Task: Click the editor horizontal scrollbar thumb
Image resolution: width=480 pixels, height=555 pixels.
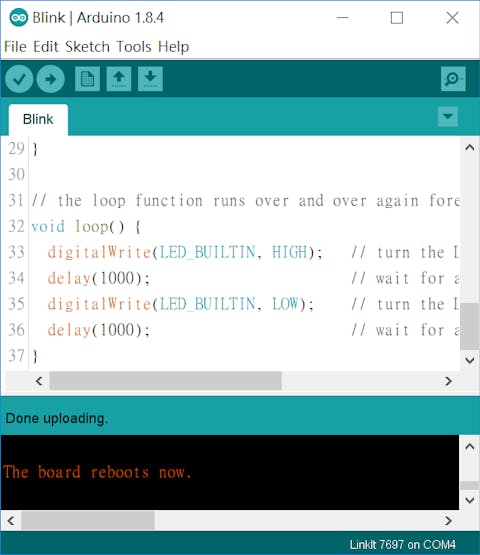Action: click(166, 381)
